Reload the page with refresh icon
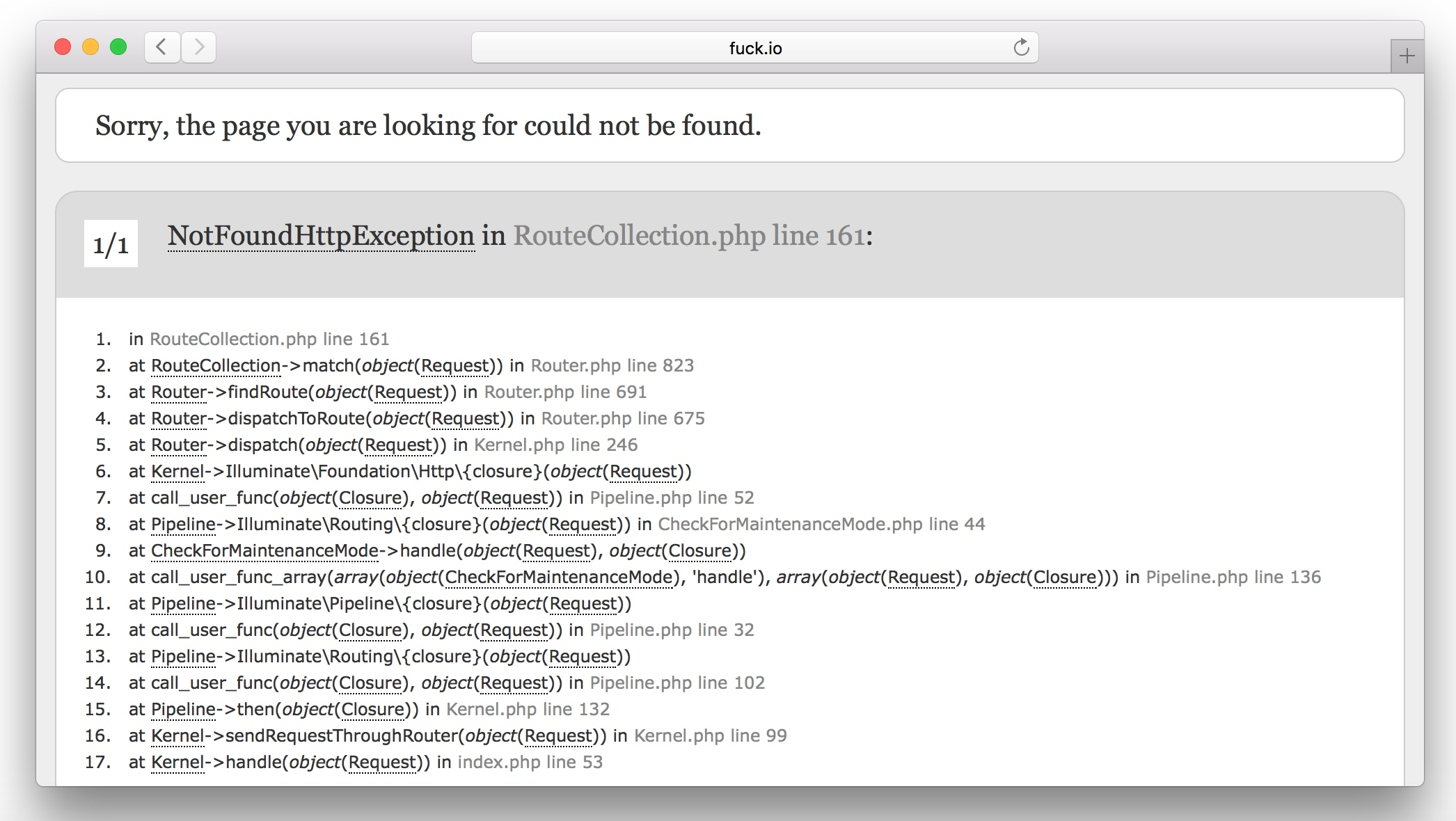1456x821 pixels. click(x=1020, y=47)
